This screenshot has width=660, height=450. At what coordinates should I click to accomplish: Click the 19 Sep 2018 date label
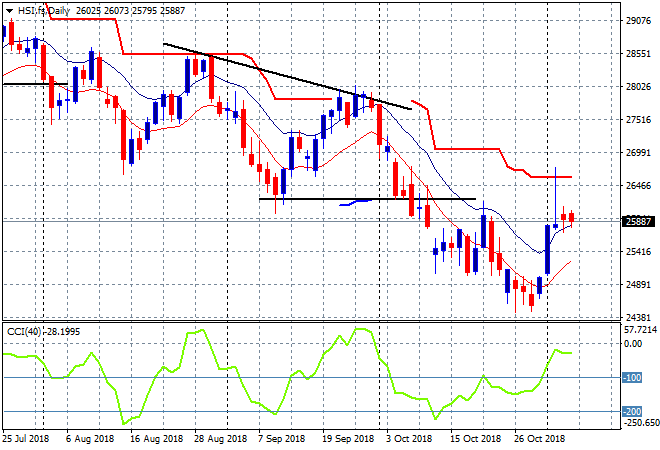point(348,439)
